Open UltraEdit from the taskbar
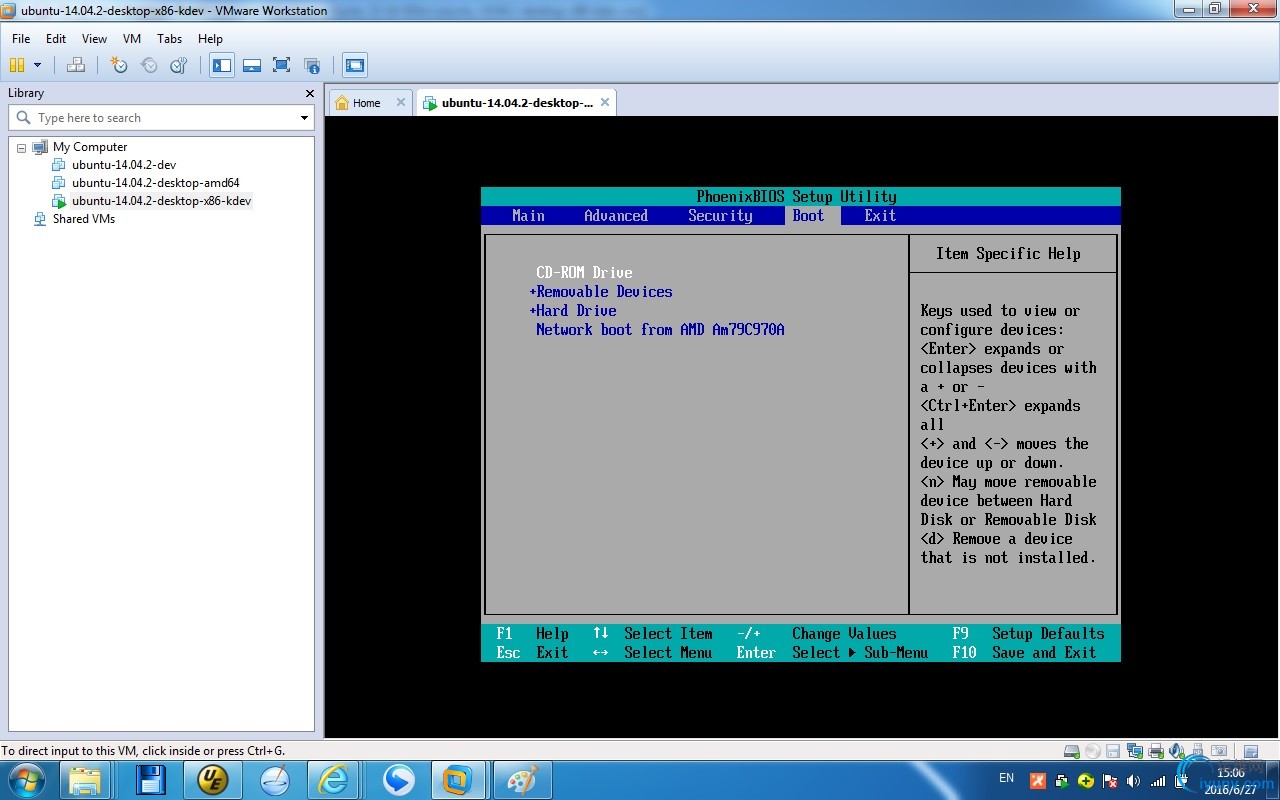This screenshot has height=800, width=1280. coord(213,780)
